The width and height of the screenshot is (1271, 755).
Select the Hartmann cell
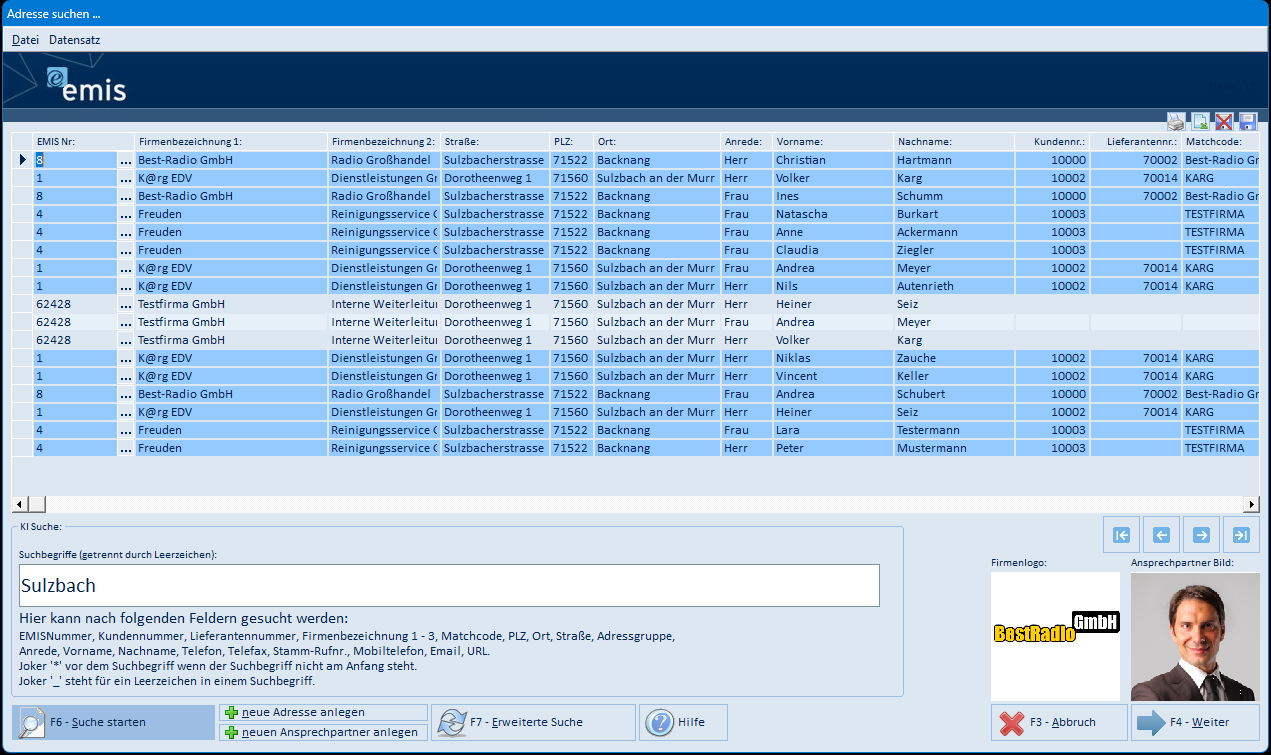click(x=954, y=160)
